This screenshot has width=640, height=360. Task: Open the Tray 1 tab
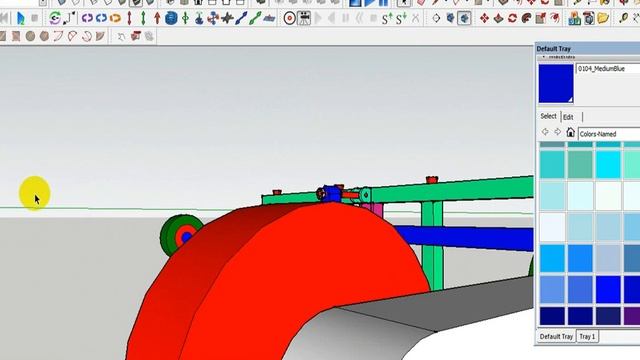click(587, 337)
